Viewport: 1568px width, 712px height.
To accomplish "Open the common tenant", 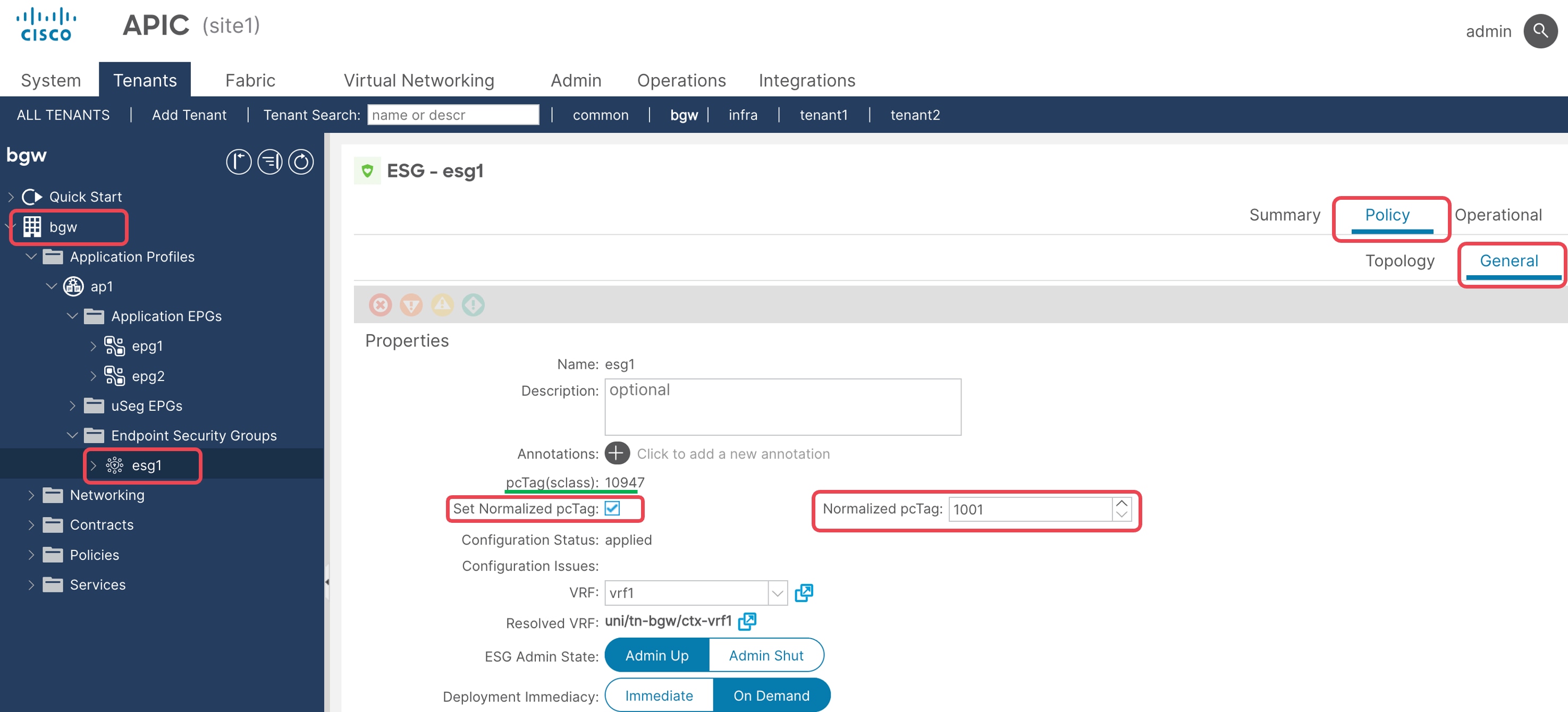I will pyautogui.click(x=600, y=115).
